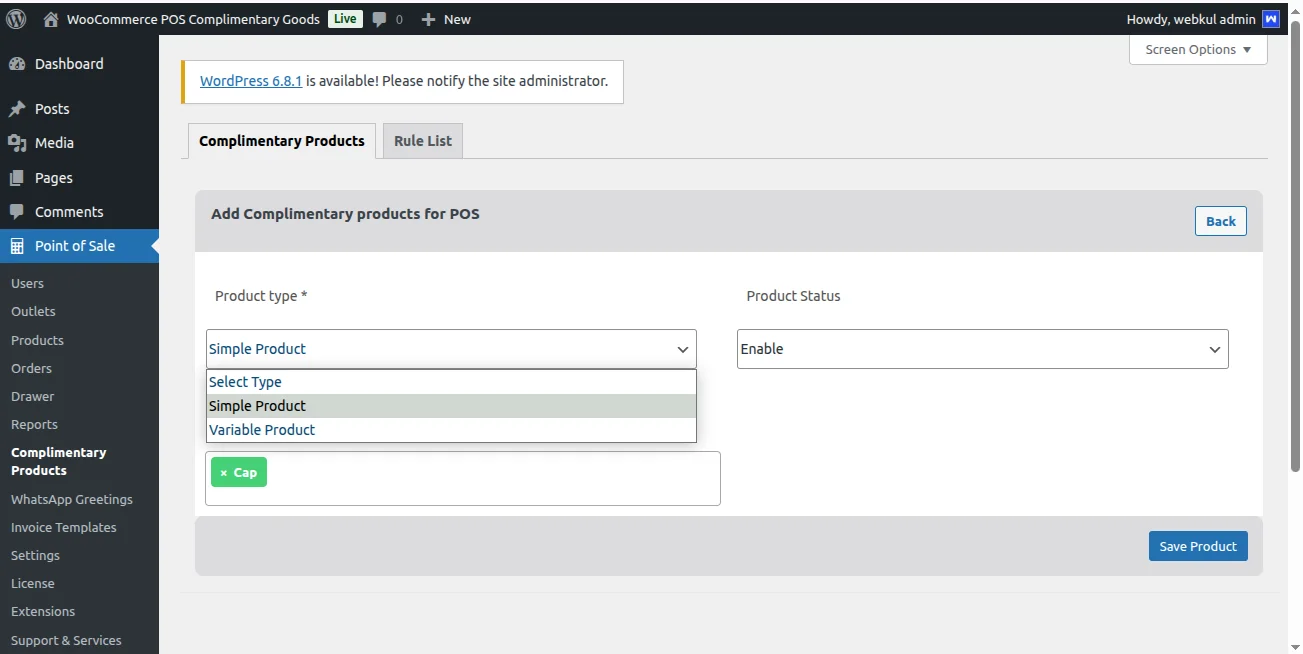Click the site title WooCommerce POS Complimentary Goods
1303x654 pixels.
click(x=193, y=19)
